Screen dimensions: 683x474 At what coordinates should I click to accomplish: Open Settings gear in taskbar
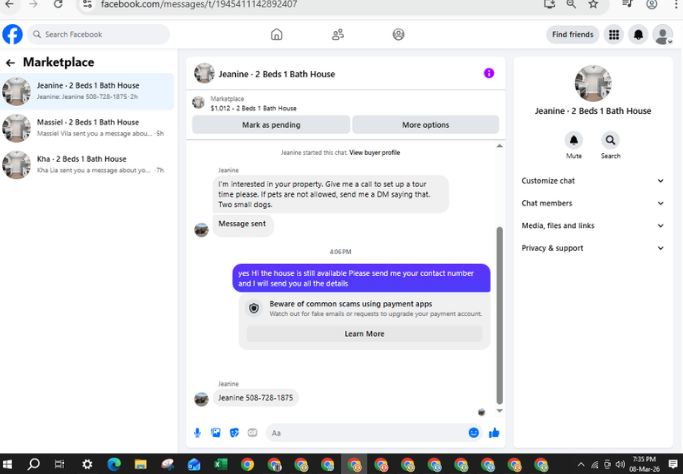point(87,464)
